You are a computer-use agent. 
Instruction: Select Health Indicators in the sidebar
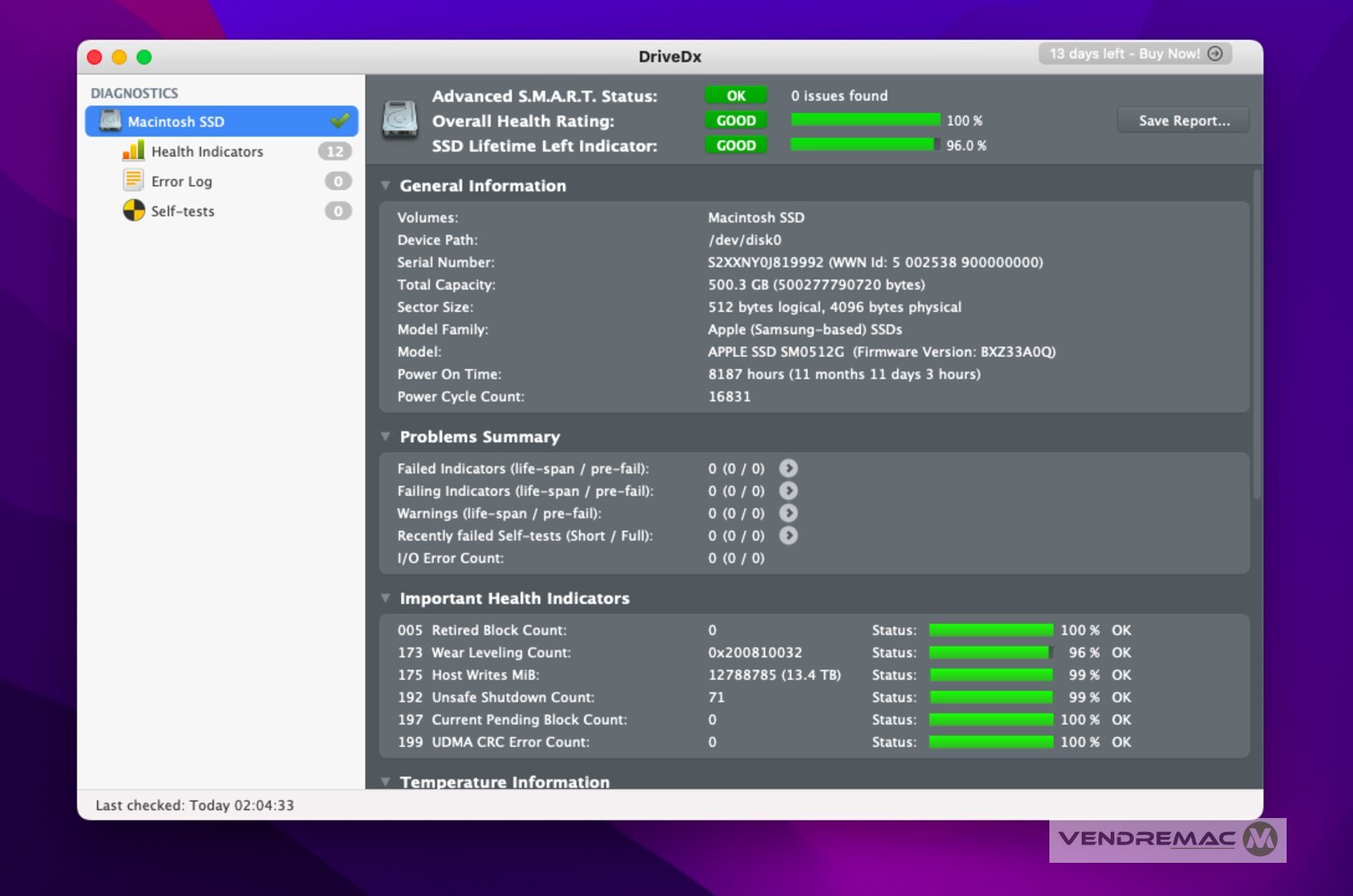point(207,152)
